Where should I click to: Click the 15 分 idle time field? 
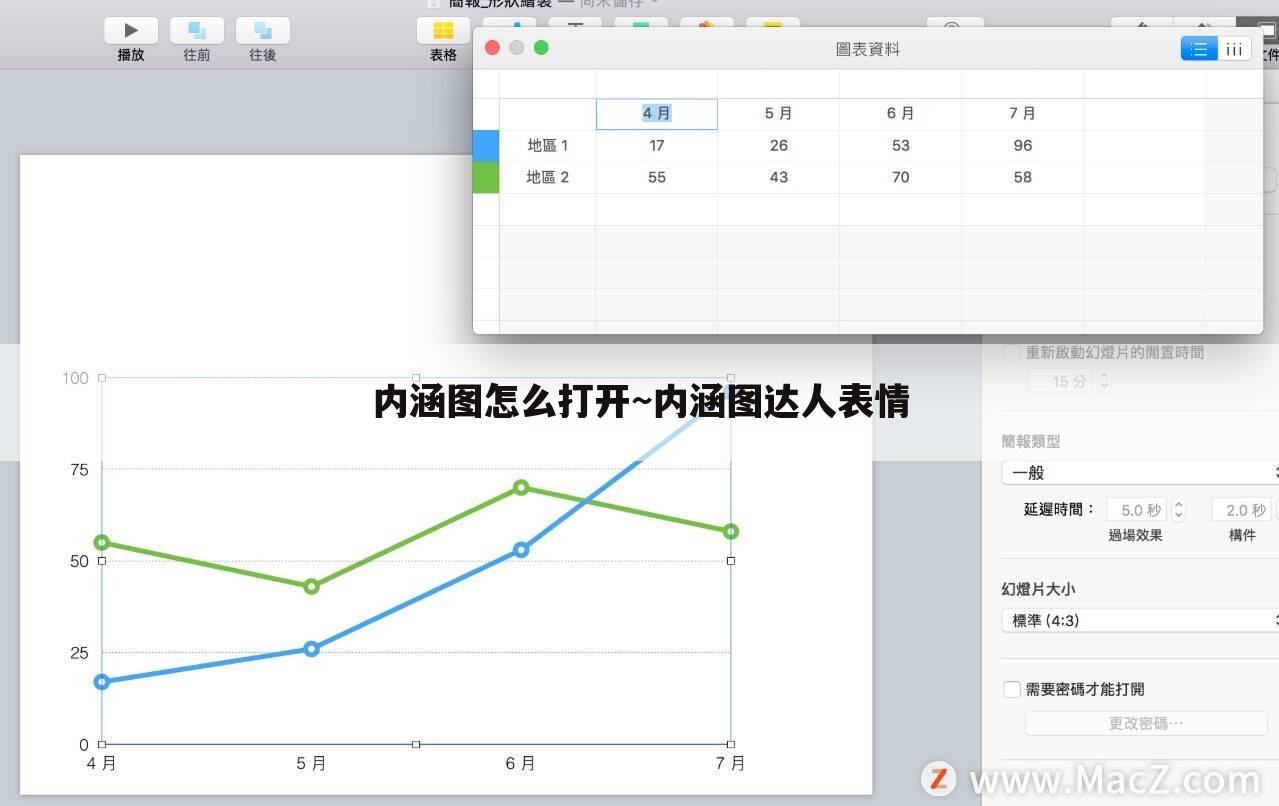[x=1062, y=381]
